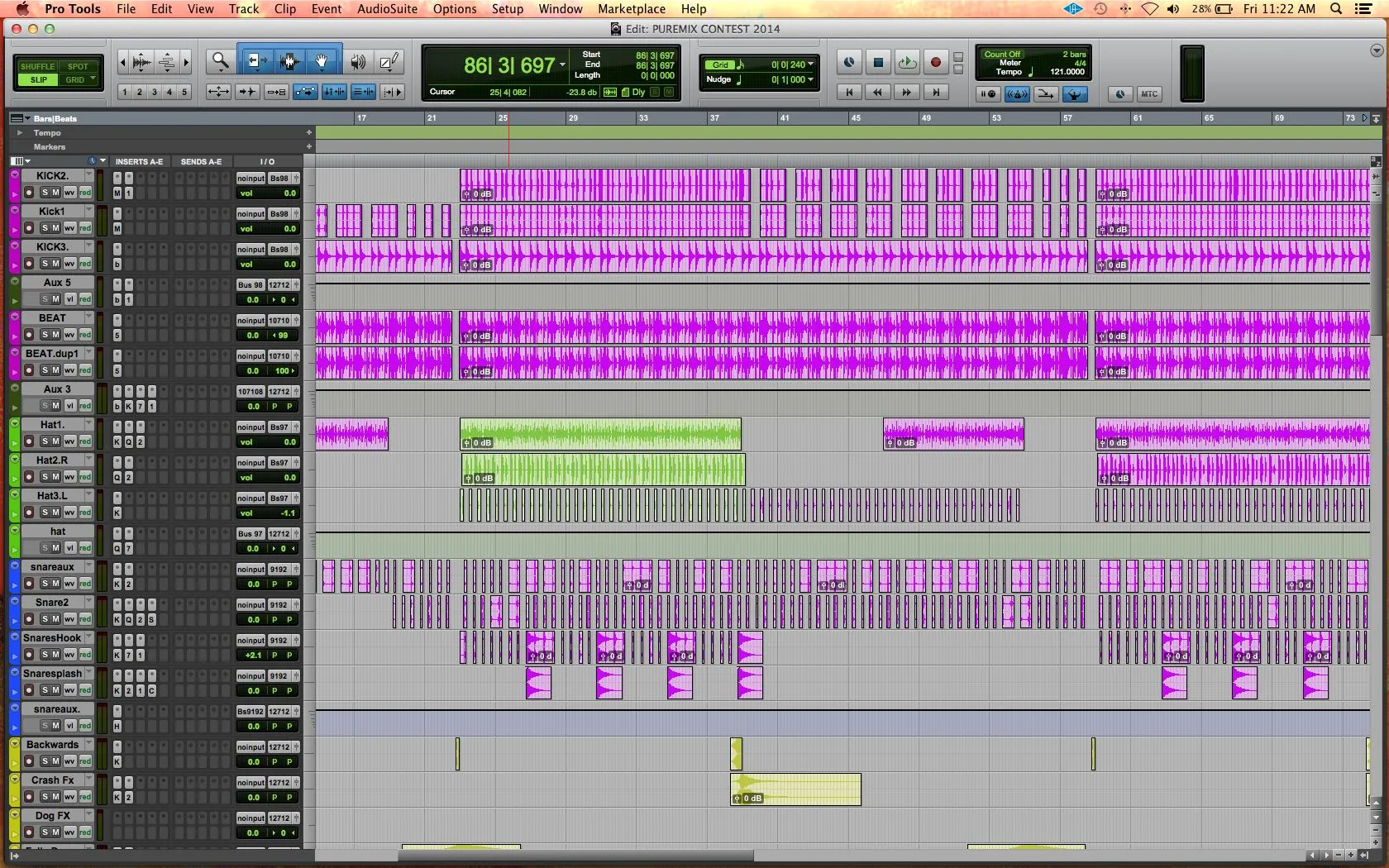Click the horizontal zoom-in right arrow
1389x868 pixels.
coord(186,61)
